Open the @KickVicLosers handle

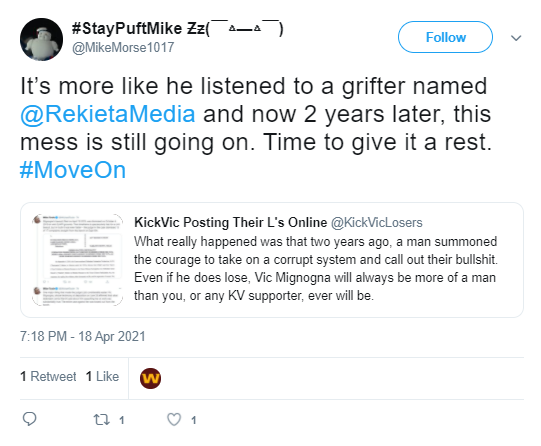[x=377, y=223]
